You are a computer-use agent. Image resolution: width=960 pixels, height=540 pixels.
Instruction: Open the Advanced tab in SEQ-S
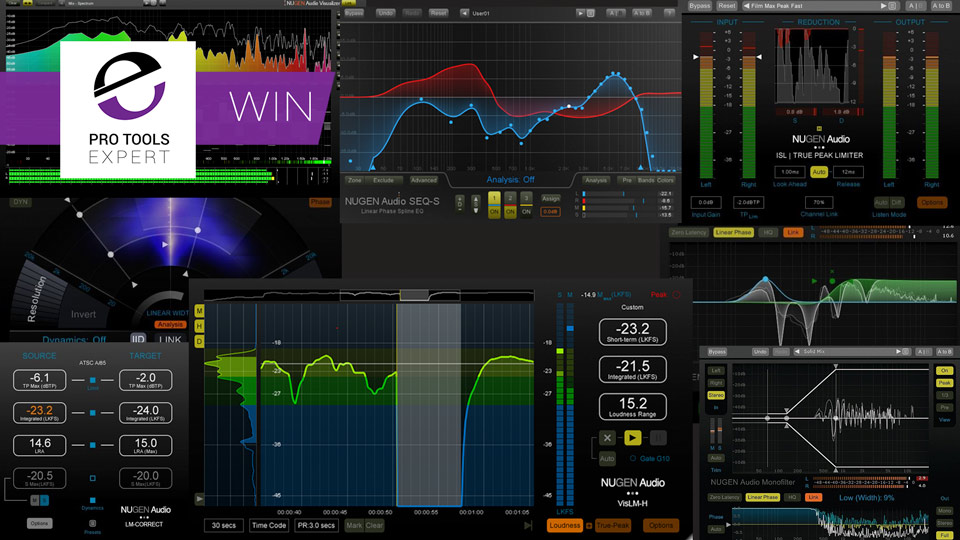tap(423, 181)
